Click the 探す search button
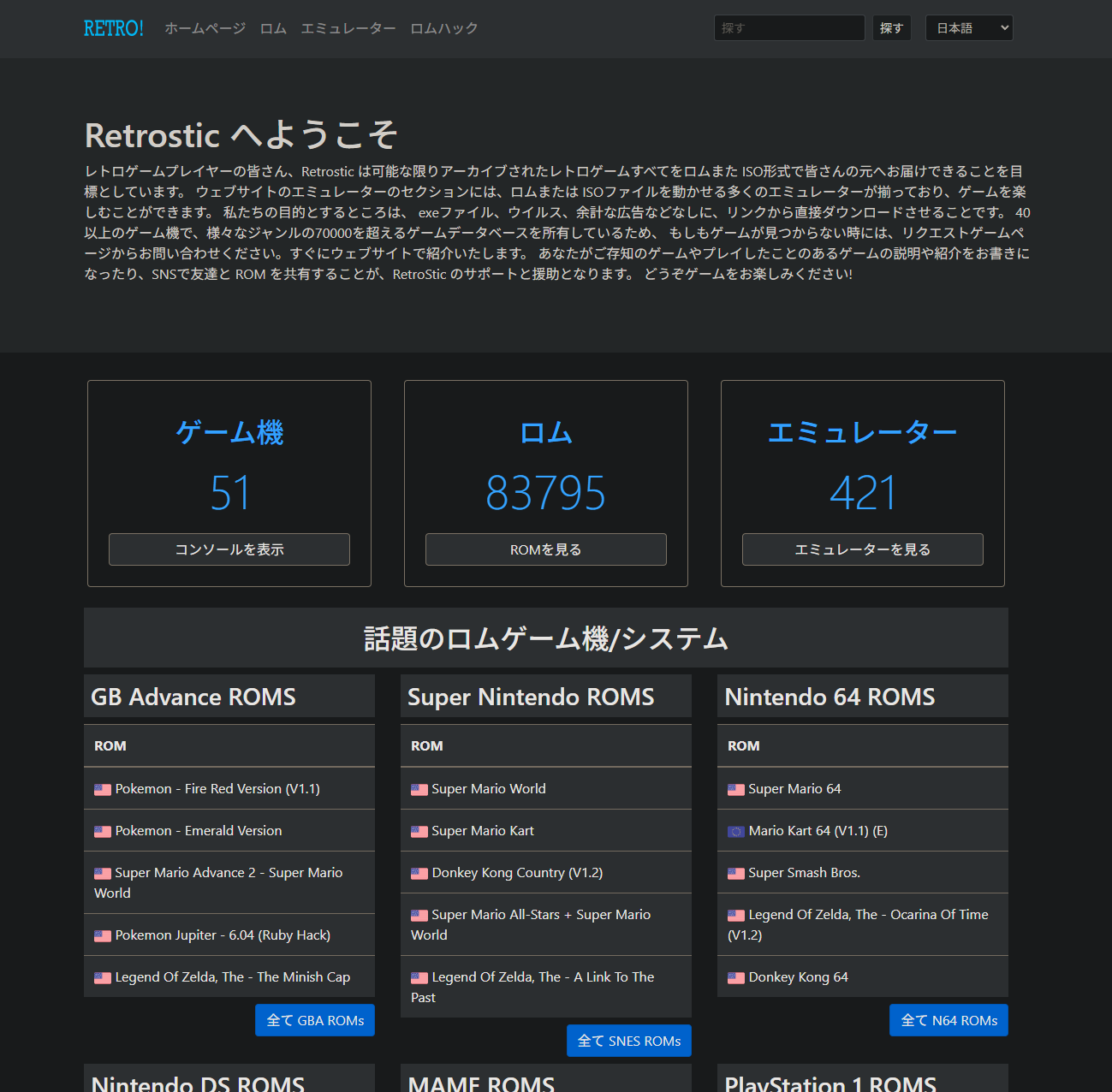The image size is (1112, 1092). coord(891,27)
